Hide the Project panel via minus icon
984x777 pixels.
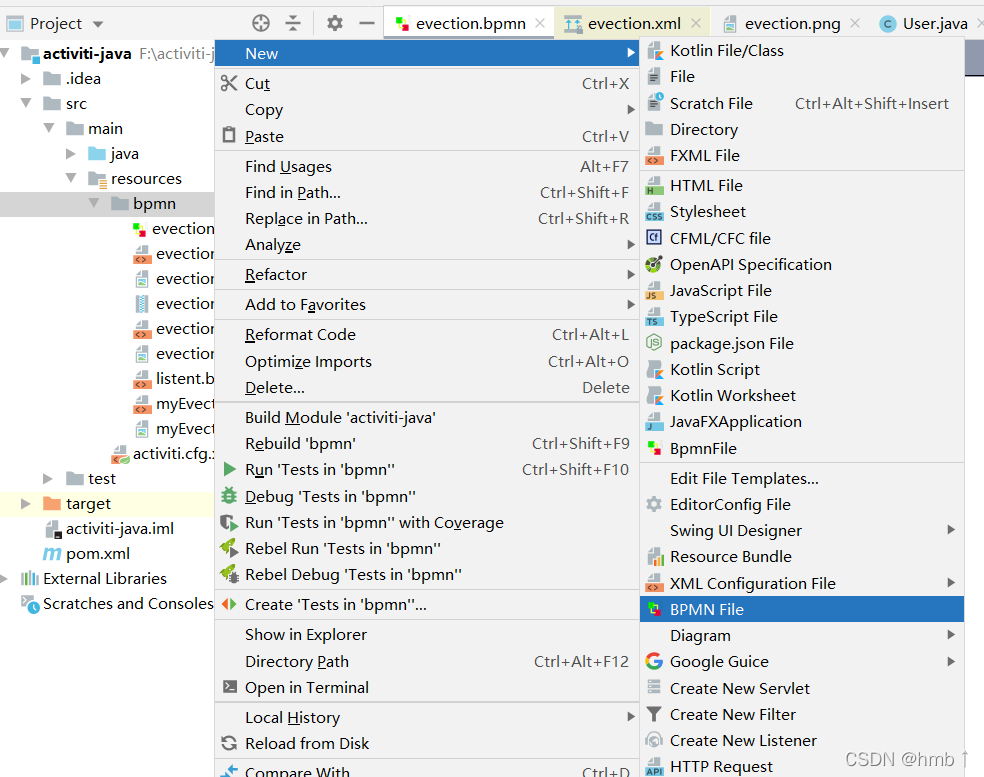366,23
